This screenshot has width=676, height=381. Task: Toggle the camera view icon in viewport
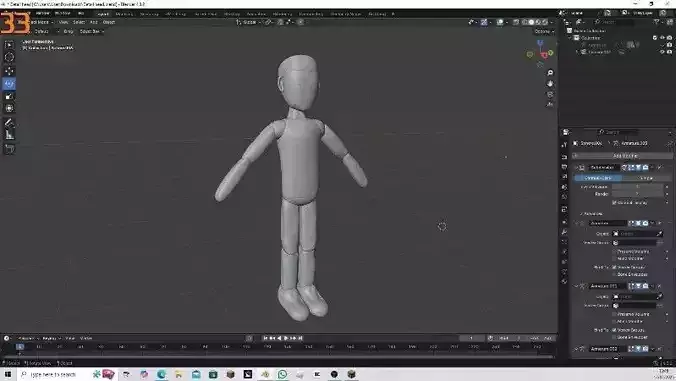click(x=550, y=94)
